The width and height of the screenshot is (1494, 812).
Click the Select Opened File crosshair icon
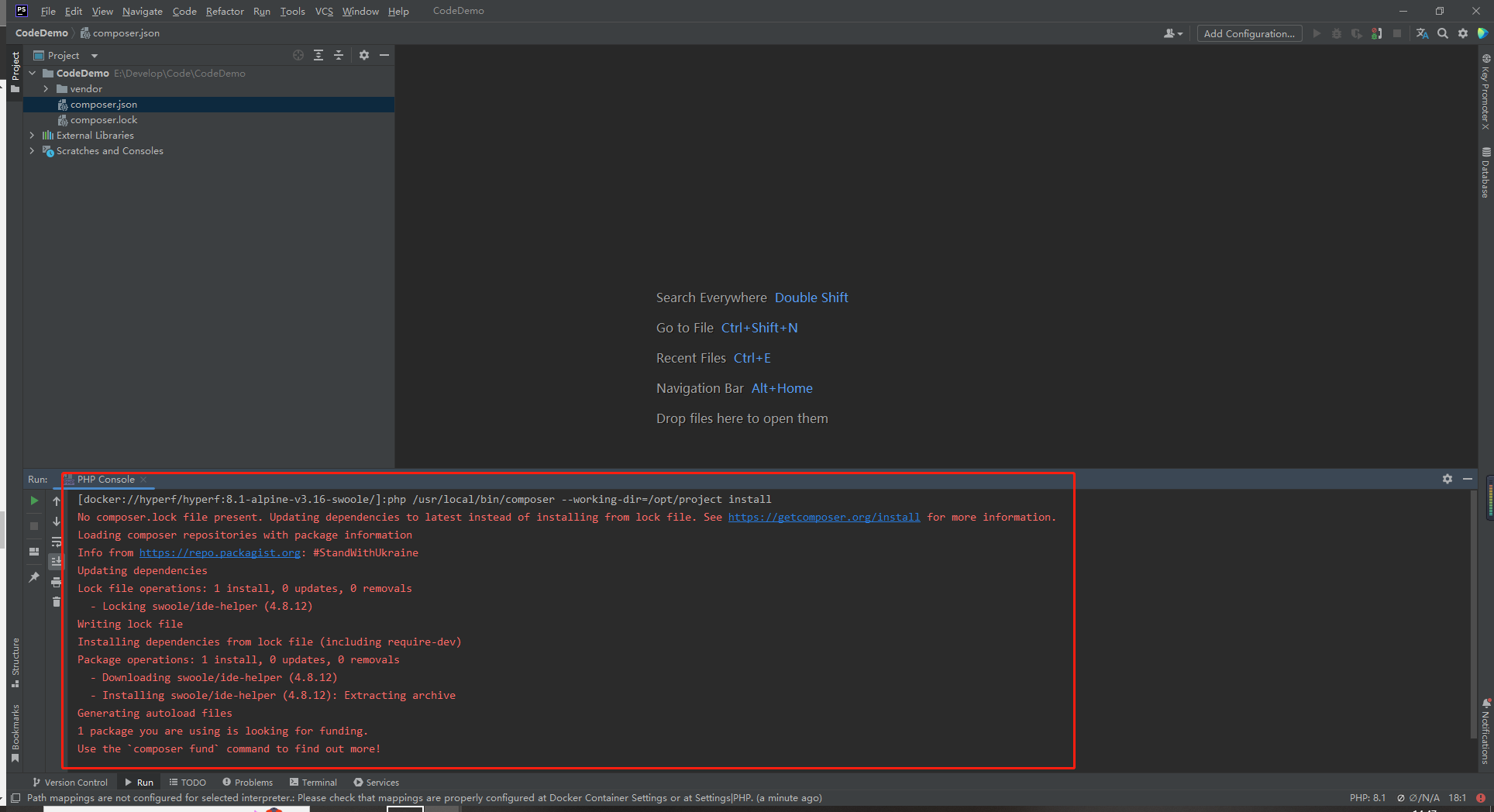[298, 55]
